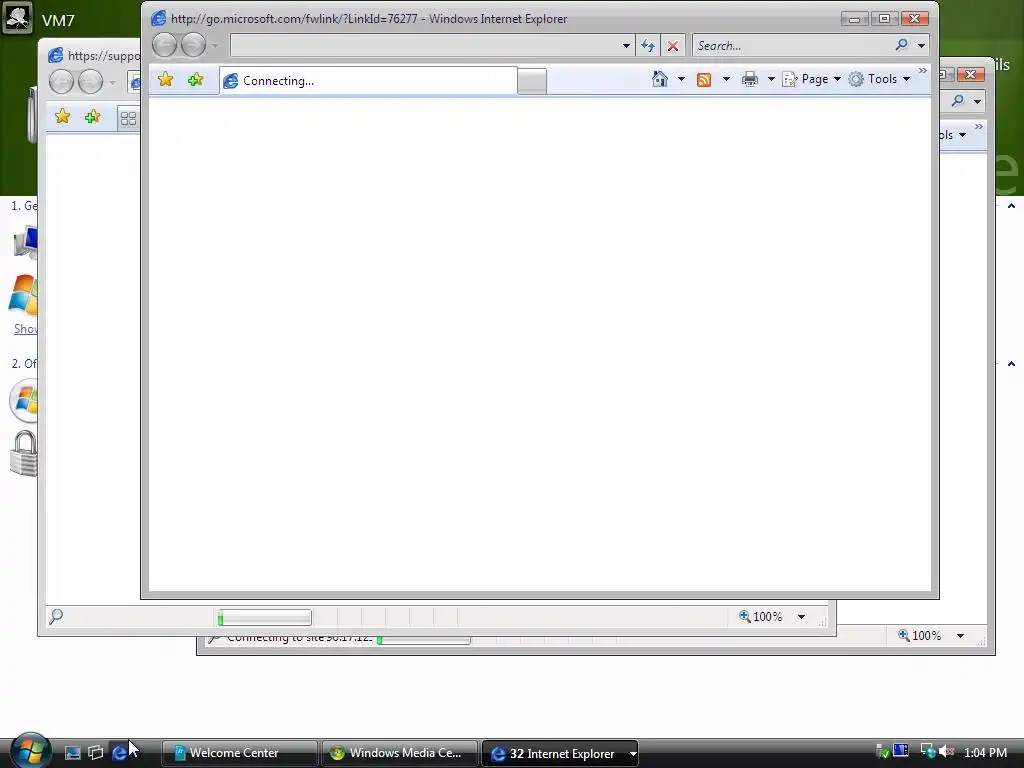This screenshot has height=768, width=1024.
Task: Click the front window's search magnifier icon
Action: click(x=902, y=45)
